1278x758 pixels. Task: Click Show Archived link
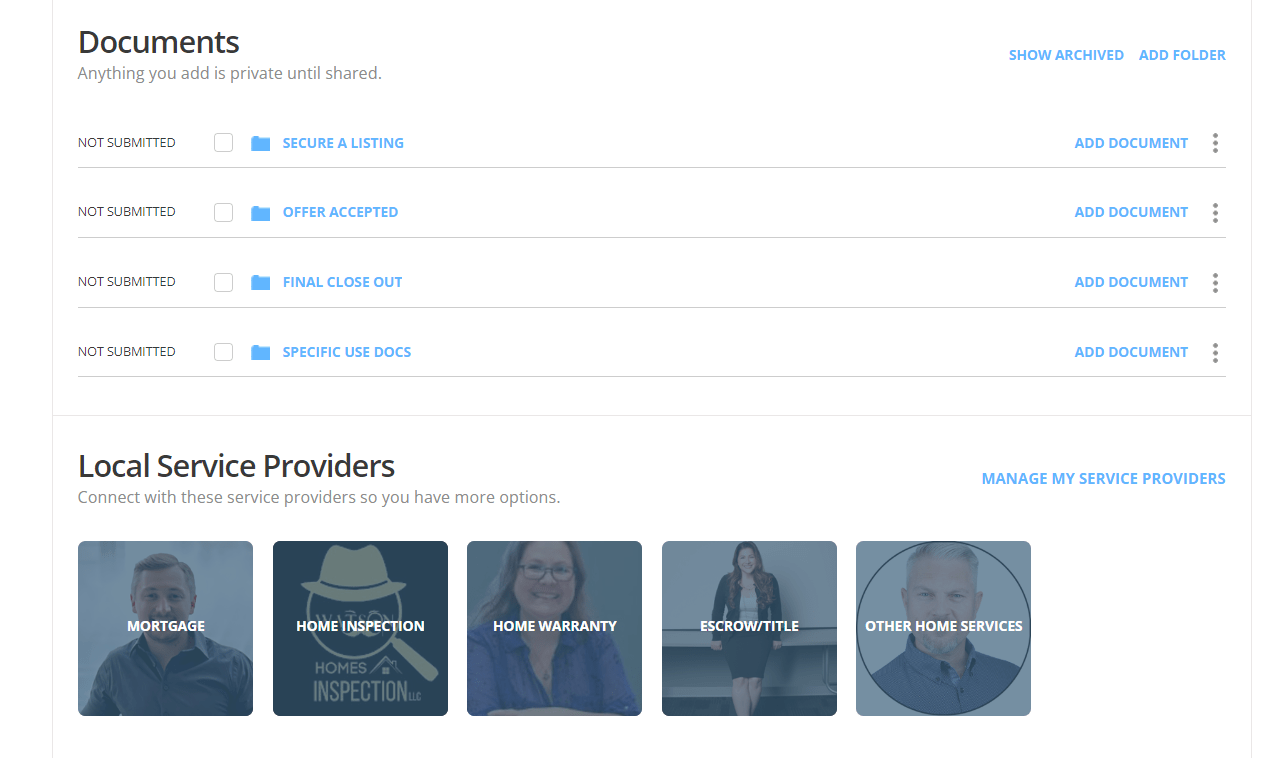[1066, 55]
